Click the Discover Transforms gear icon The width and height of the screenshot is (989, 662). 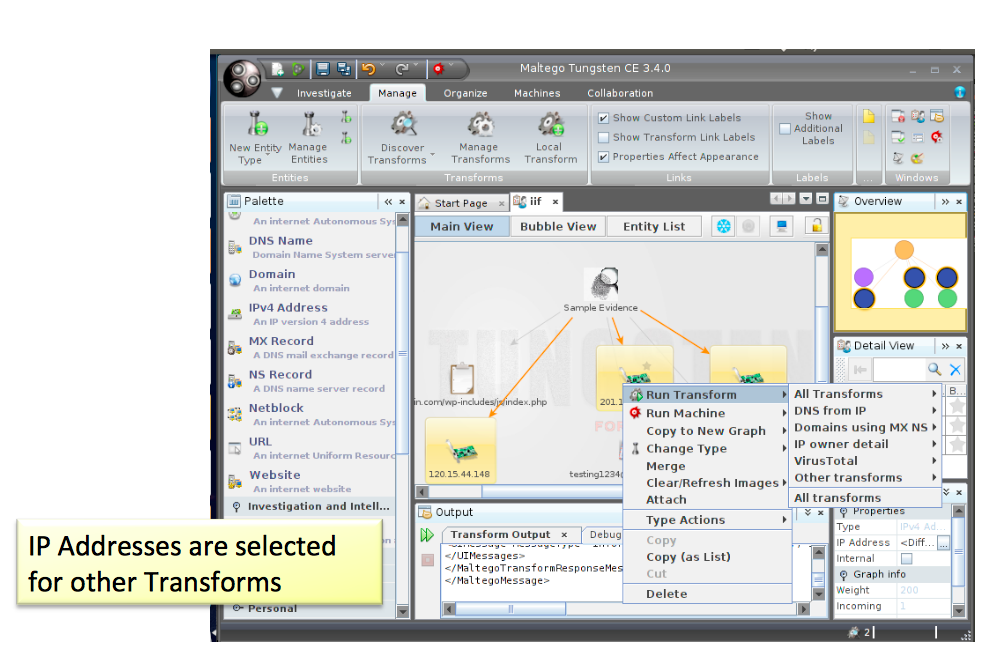tap(404, 124)
